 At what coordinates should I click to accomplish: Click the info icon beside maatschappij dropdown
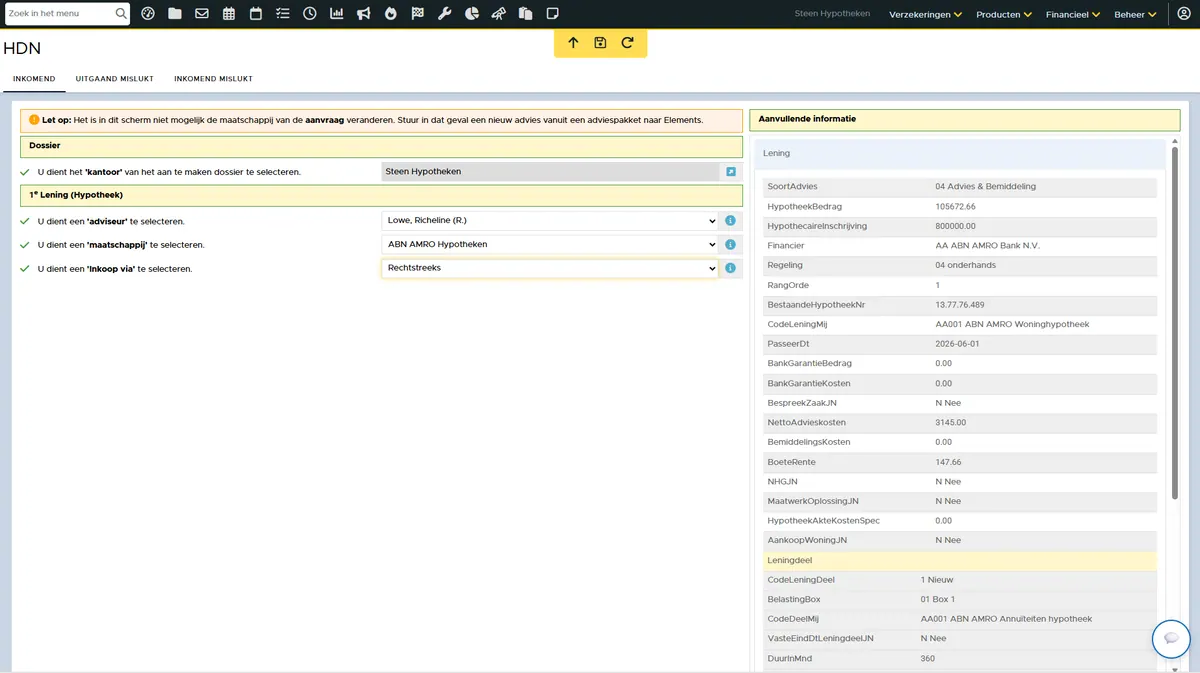point(731,245)
